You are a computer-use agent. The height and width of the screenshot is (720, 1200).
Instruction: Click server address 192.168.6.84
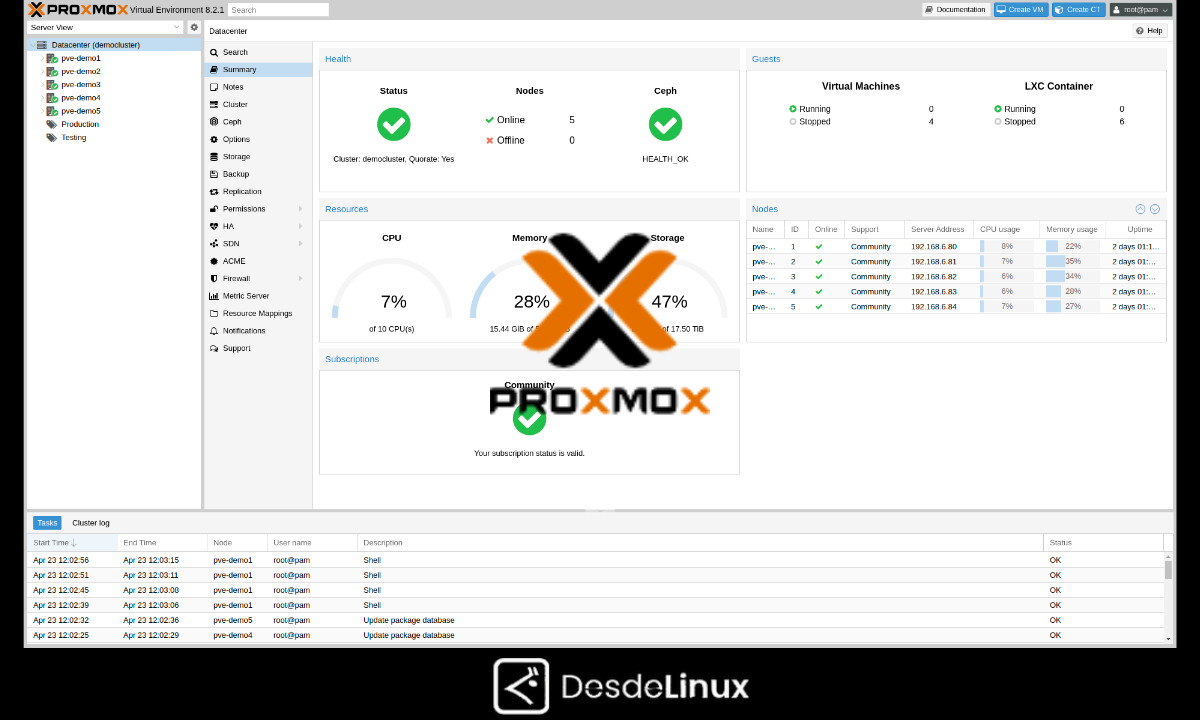point(934,307)
